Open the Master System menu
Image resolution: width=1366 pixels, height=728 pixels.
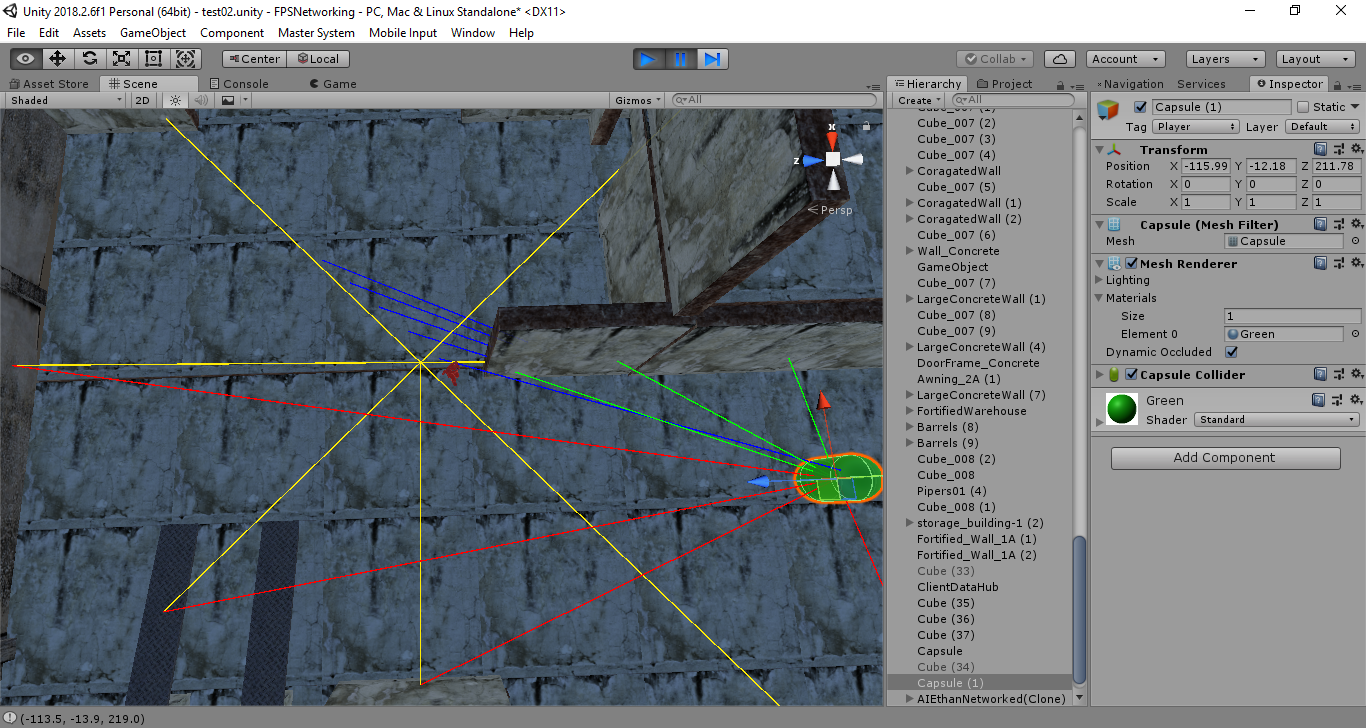click(316, 33)
